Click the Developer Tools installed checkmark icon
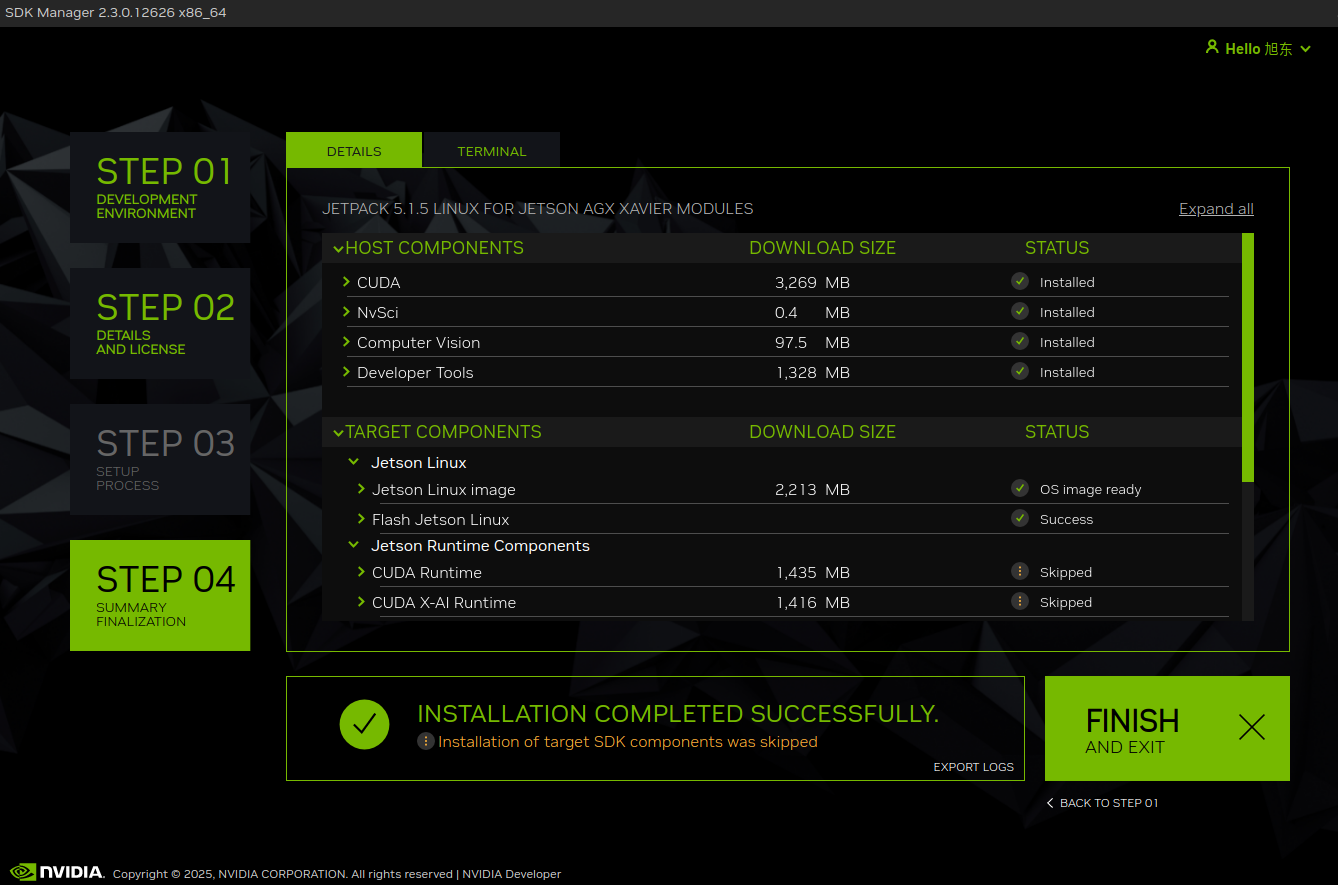This screenshot has height=885, width=1338. pos(1019,371)
